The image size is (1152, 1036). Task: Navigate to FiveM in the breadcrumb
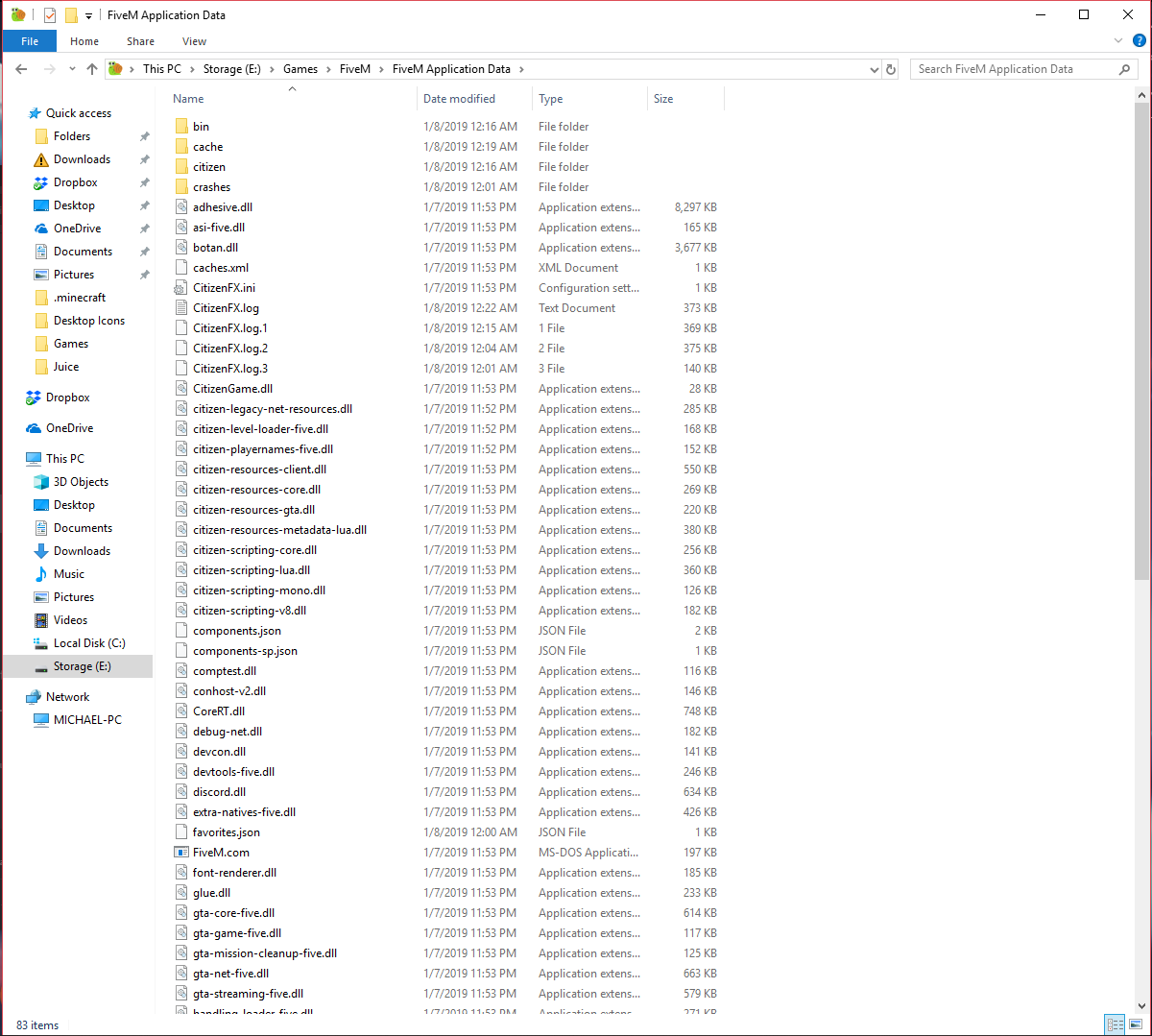tap(355, 69)
